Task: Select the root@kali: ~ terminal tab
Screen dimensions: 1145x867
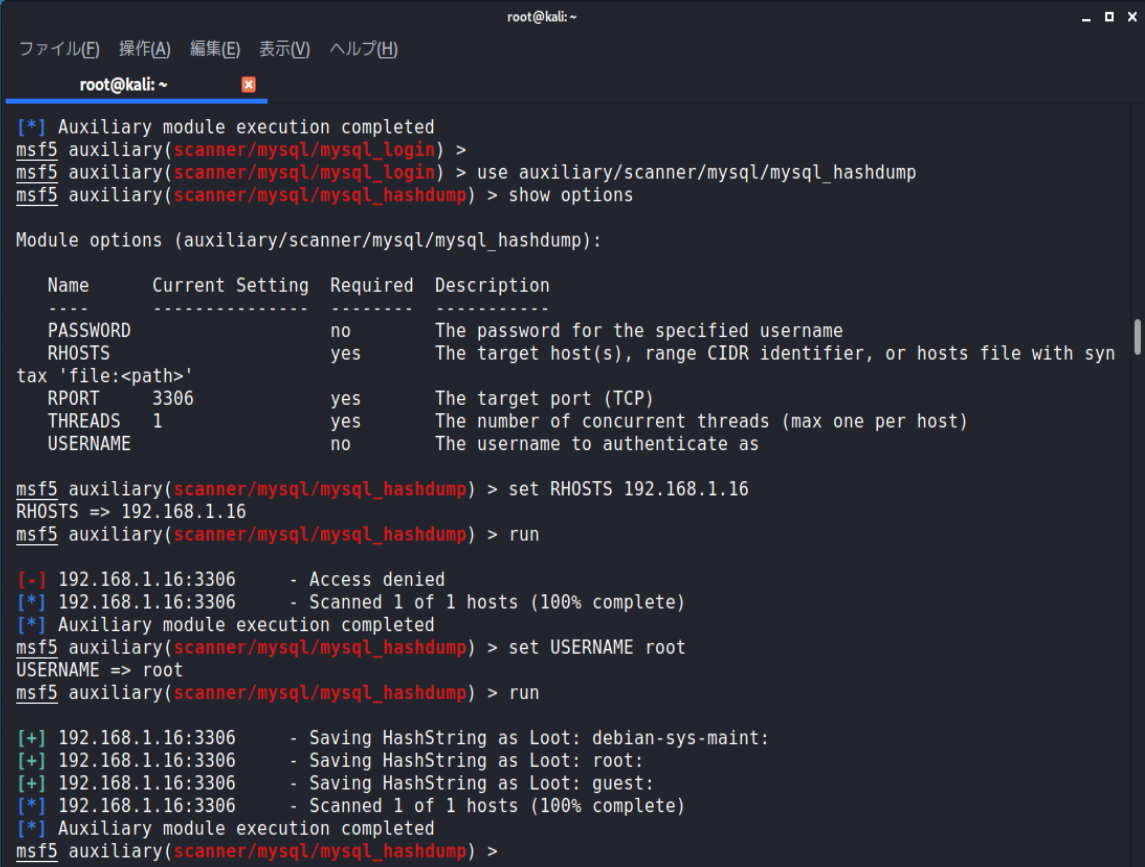Action: [x=123, y=85]
